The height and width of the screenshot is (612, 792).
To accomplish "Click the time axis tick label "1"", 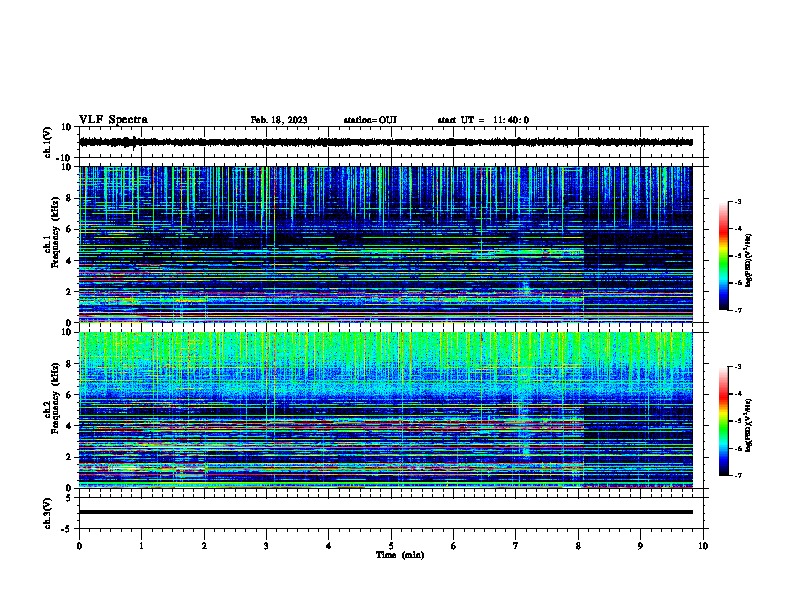I will pos(141,546).
